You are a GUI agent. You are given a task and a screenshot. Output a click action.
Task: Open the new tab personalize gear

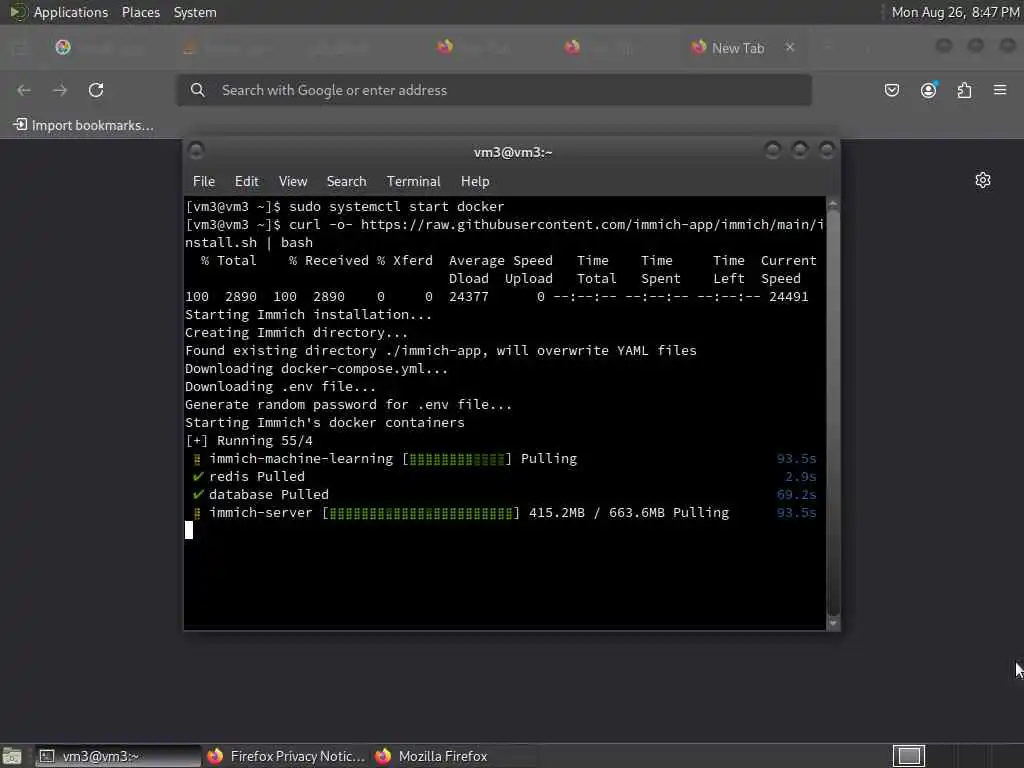pos(983,180)
